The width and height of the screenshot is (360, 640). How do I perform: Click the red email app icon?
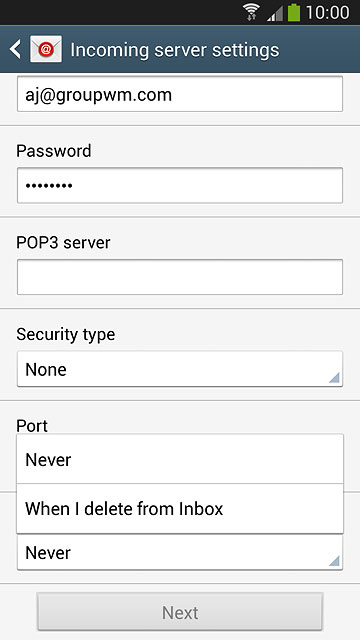[46, 49]
